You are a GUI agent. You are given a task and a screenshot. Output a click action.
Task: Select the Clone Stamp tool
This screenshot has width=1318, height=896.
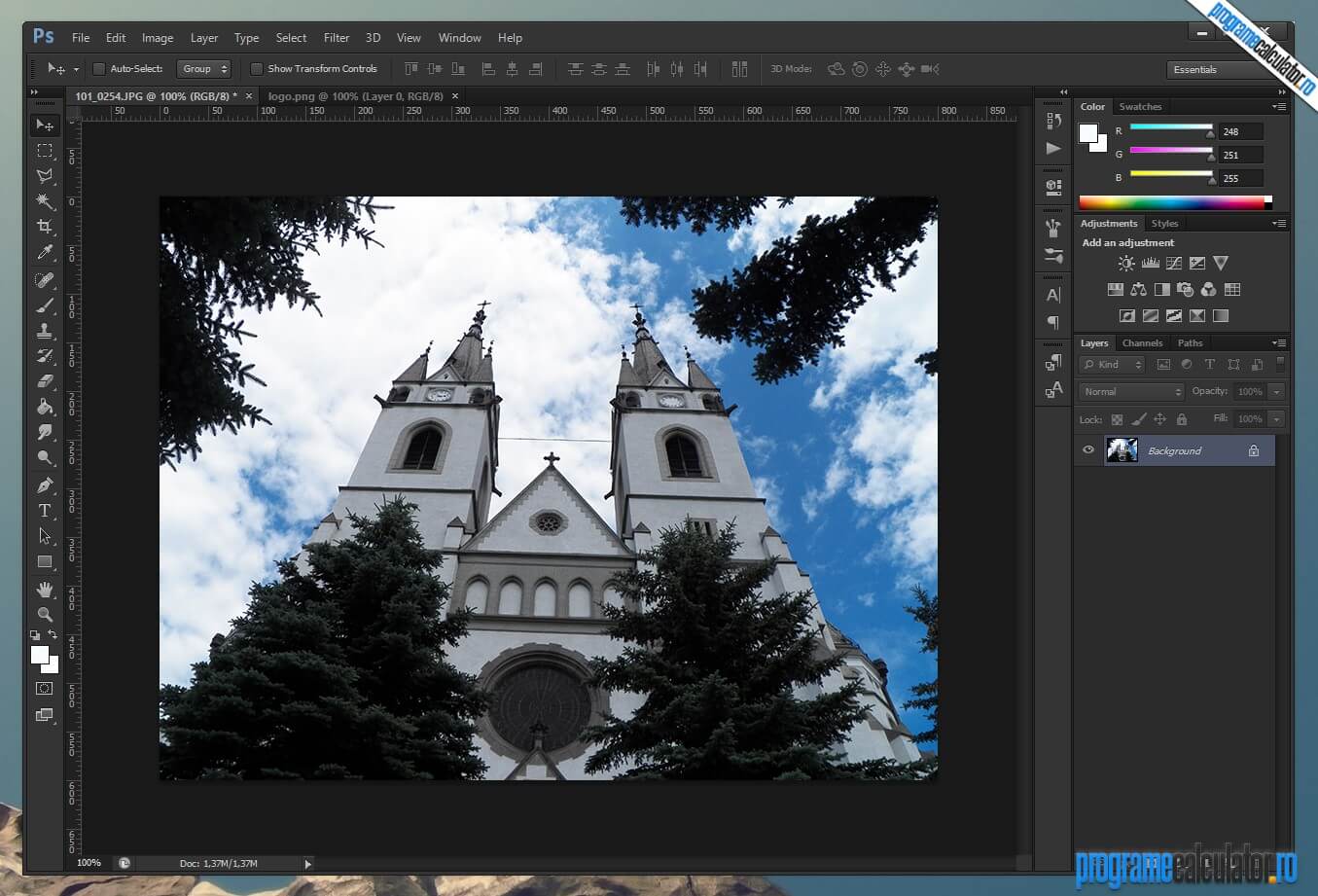(45, 331)
